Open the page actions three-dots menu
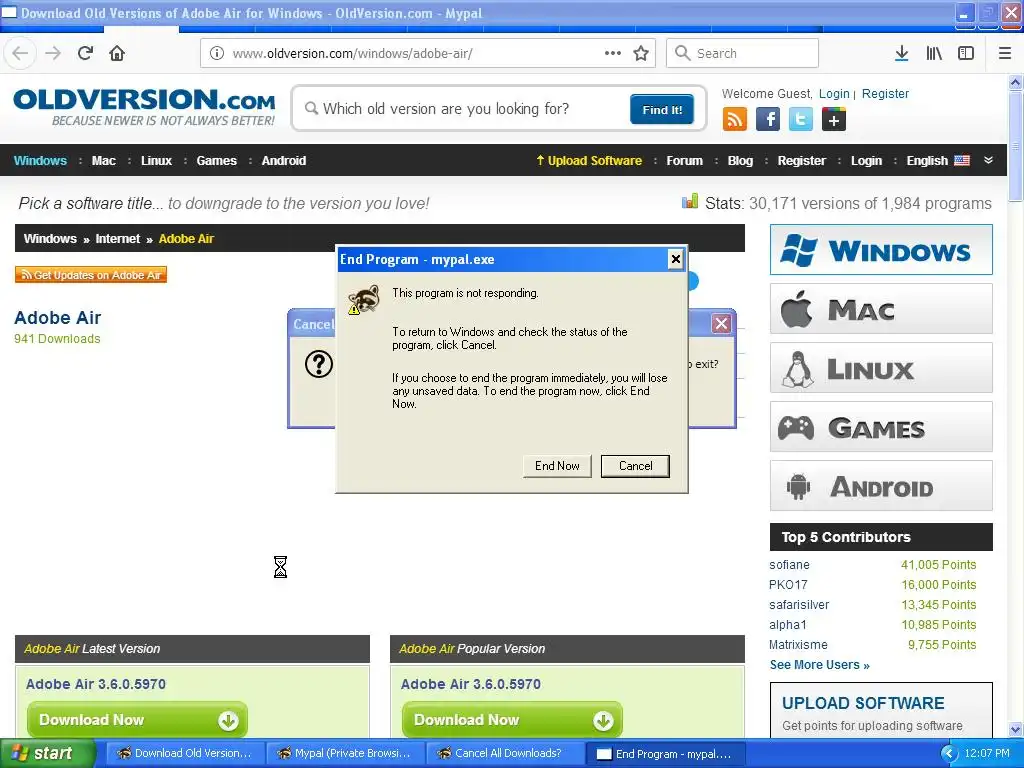The image size is (1024, 768). pos(613,53)
